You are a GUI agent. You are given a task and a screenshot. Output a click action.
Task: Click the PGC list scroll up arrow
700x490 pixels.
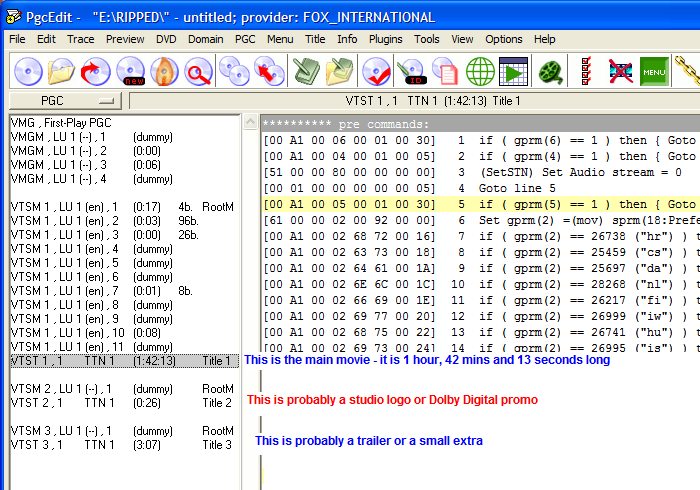tap(250, 121)
